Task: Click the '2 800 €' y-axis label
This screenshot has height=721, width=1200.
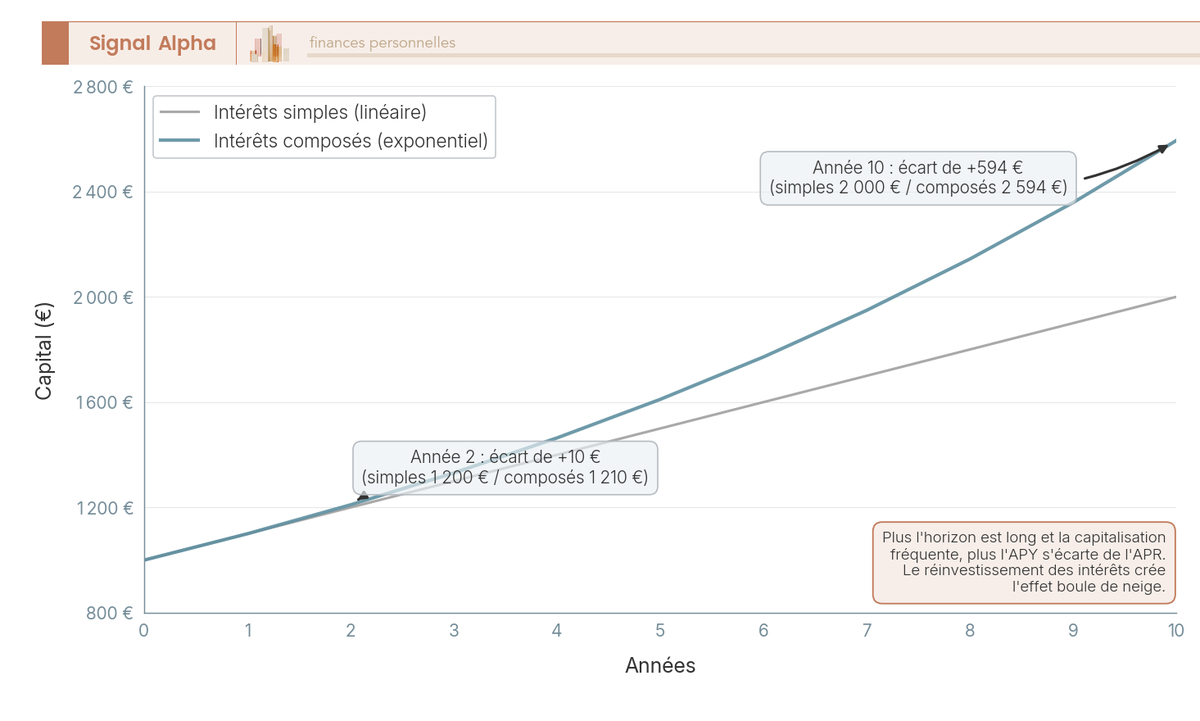Action: (x=103, y=87)
